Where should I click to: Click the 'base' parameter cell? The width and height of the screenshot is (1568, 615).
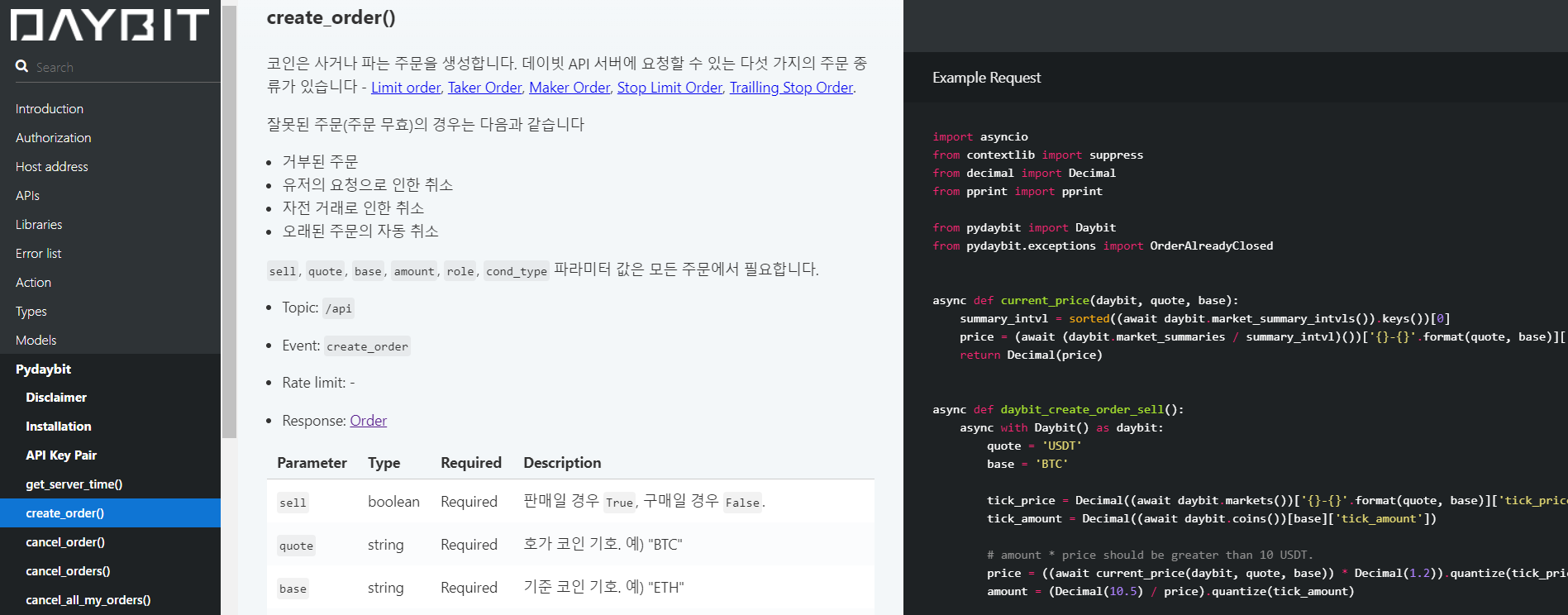293,589
